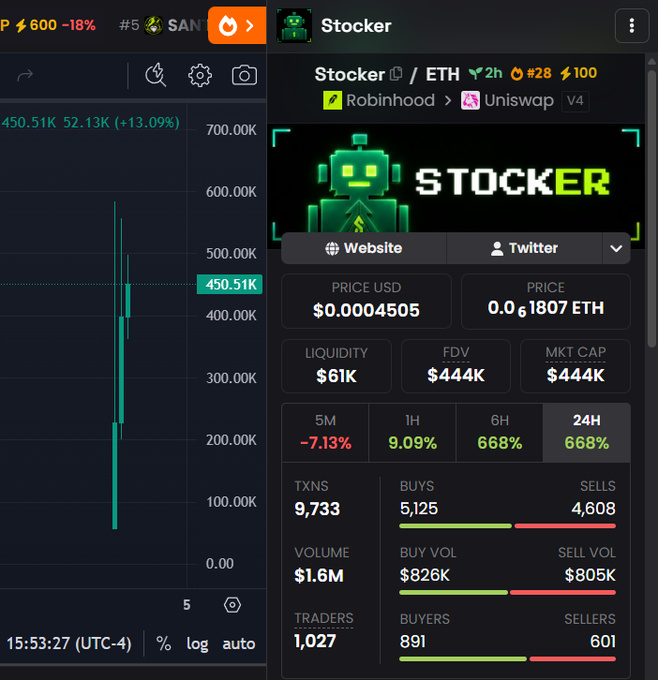658x680 pixels.
Task: Click the right panel vertical scrollbar
Action: pos(651,208)
